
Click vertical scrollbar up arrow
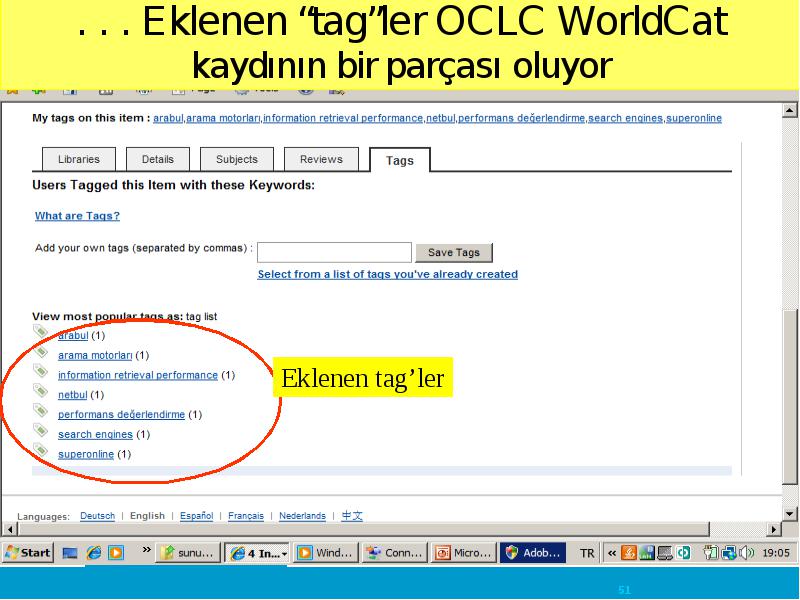tap(789, 110)
